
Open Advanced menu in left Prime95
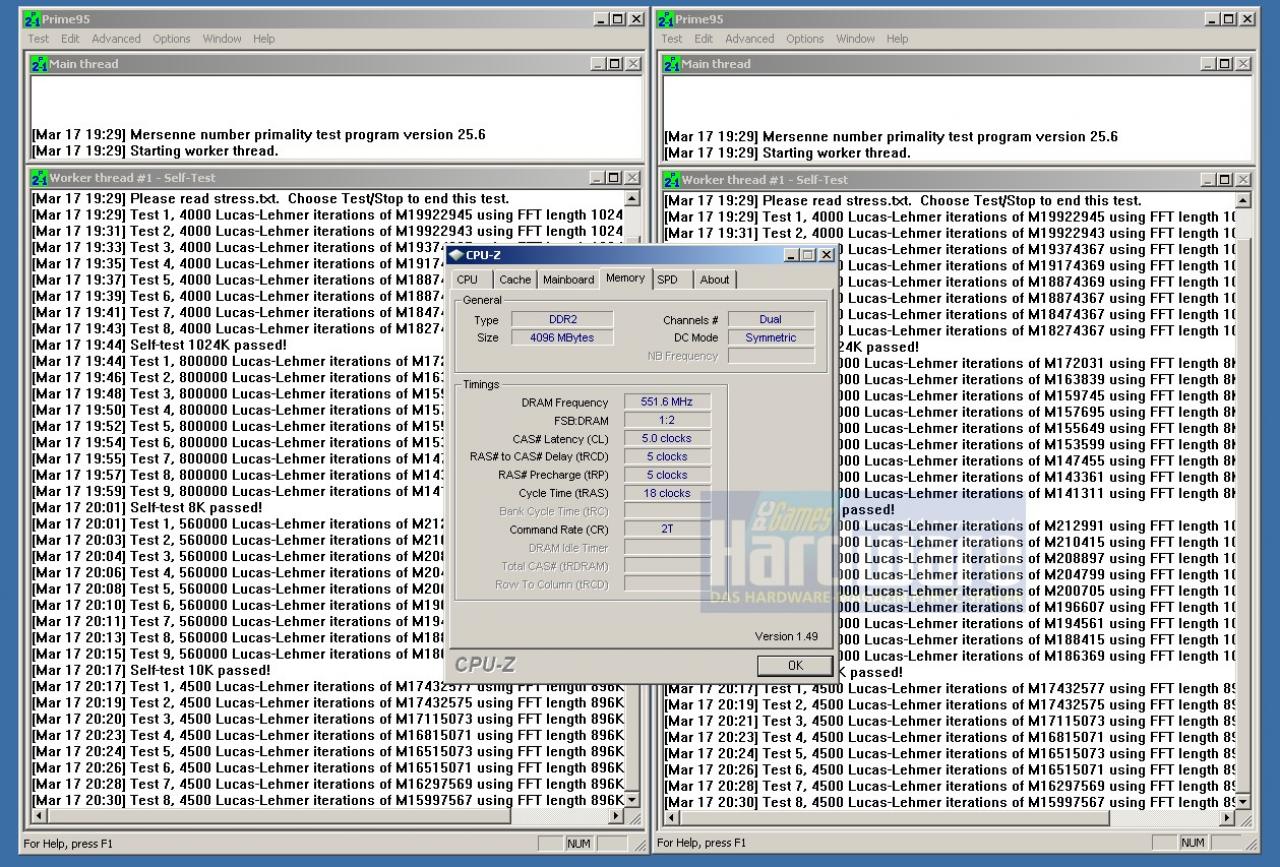coord(116,39)
